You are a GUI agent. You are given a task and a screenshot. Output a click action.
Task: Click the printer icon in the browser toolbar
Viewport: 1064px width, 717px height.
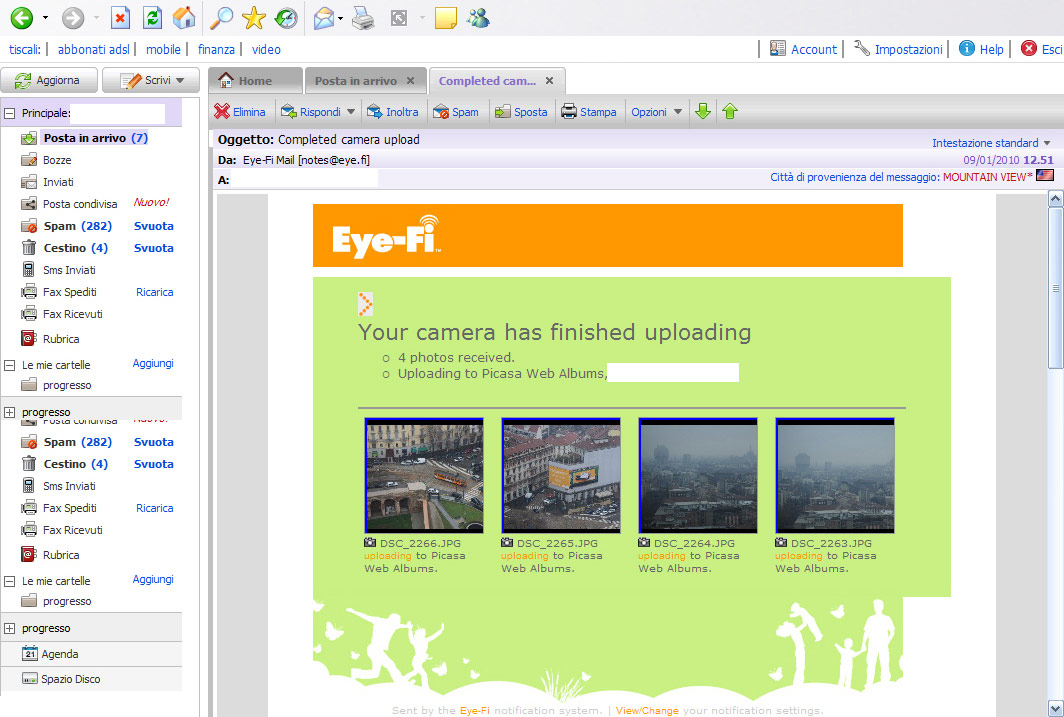coord(363,18)
